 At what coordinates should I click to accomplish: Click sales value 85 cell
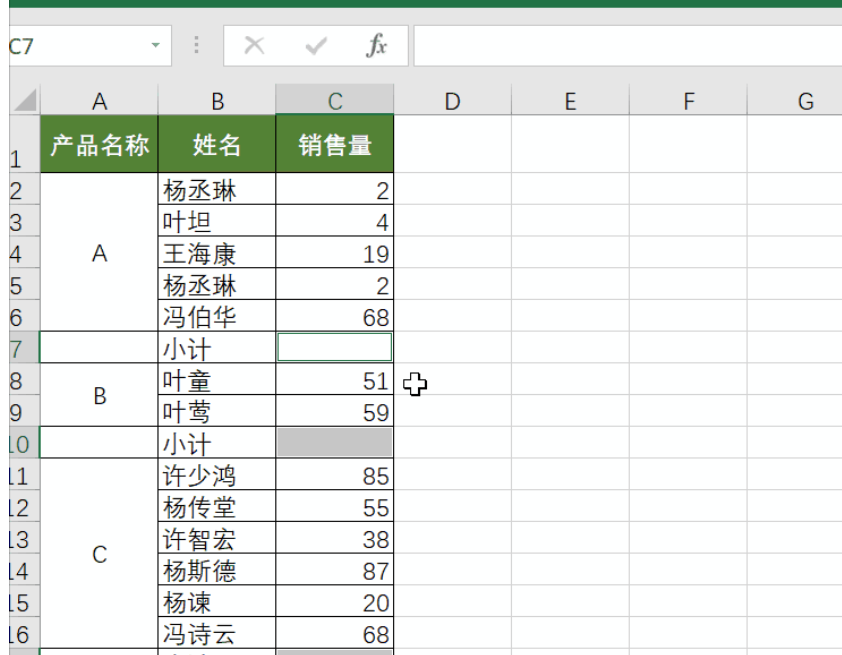click(x=335, y=475)
